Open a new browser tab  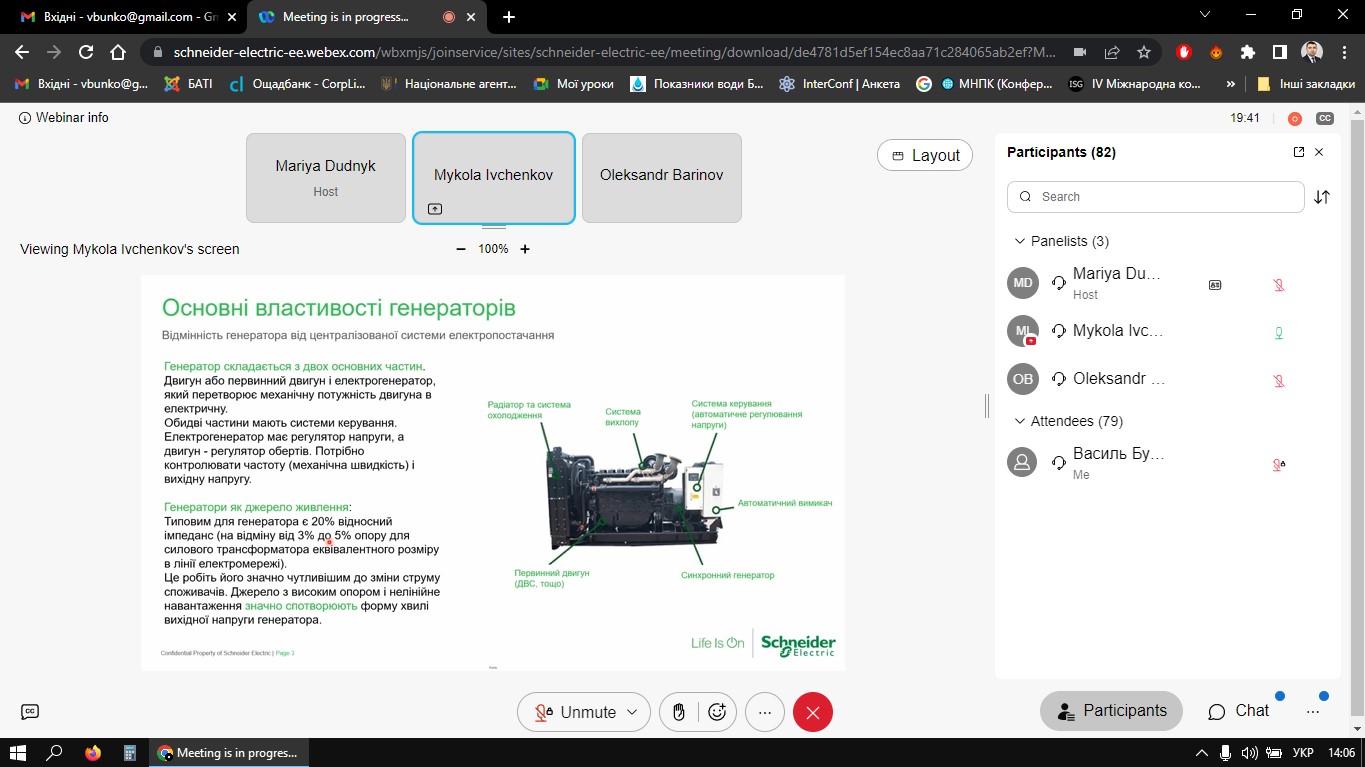tap(509, 17)
